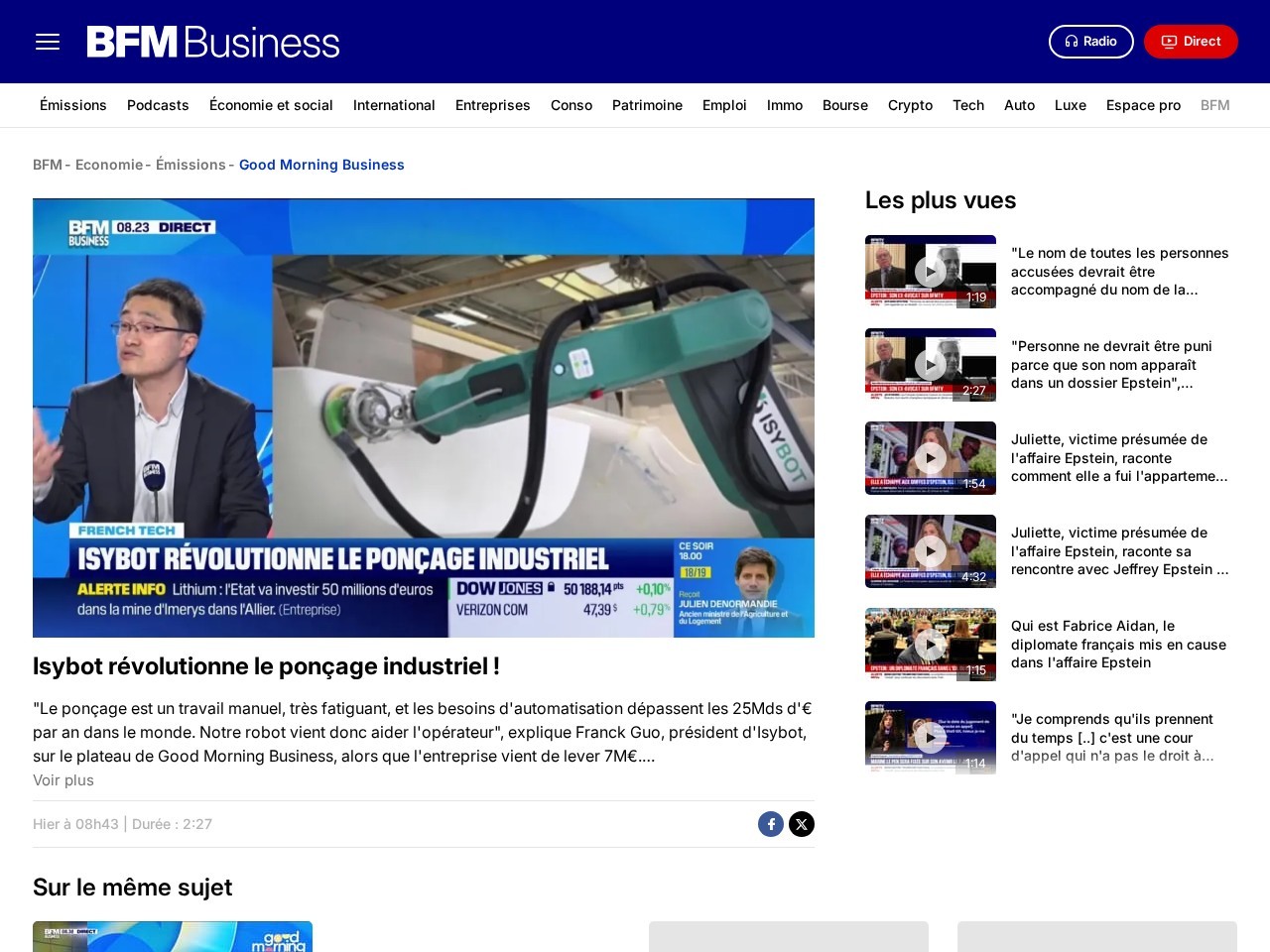Screen dimensions: 1270x952
Task: Select the Tech navigation item
Action: [x=967, y=105]
